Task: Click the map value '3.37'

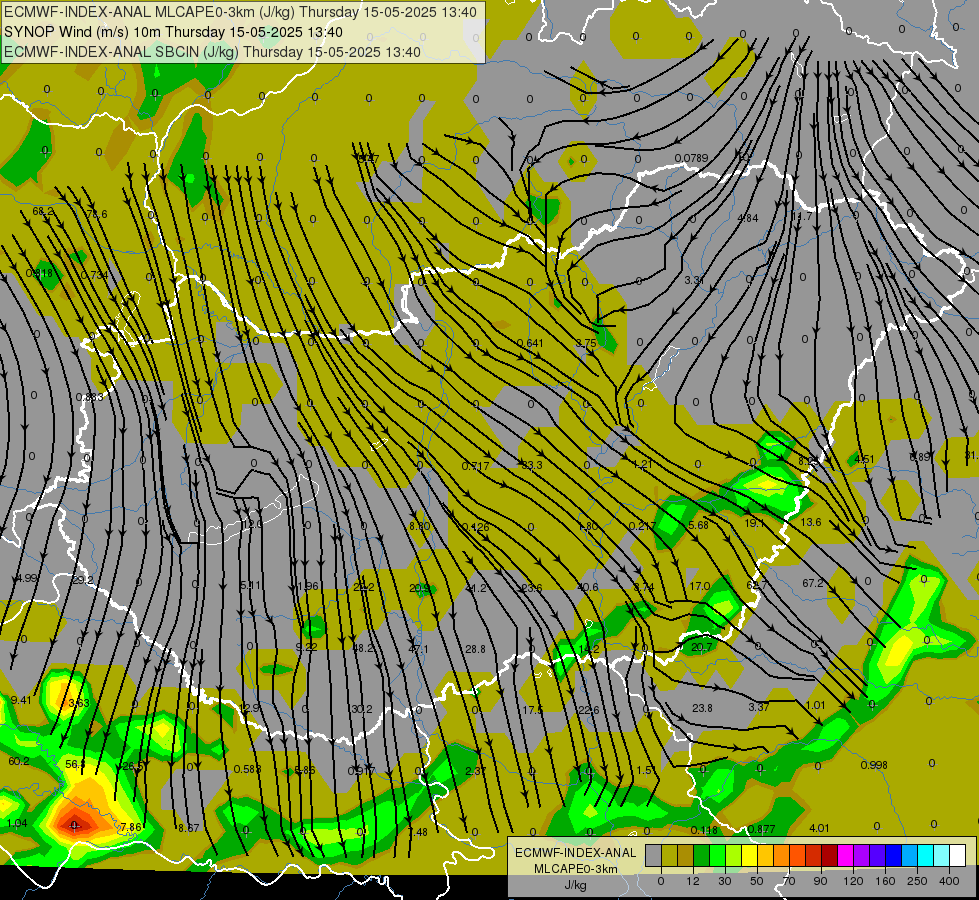Action: 759,707
